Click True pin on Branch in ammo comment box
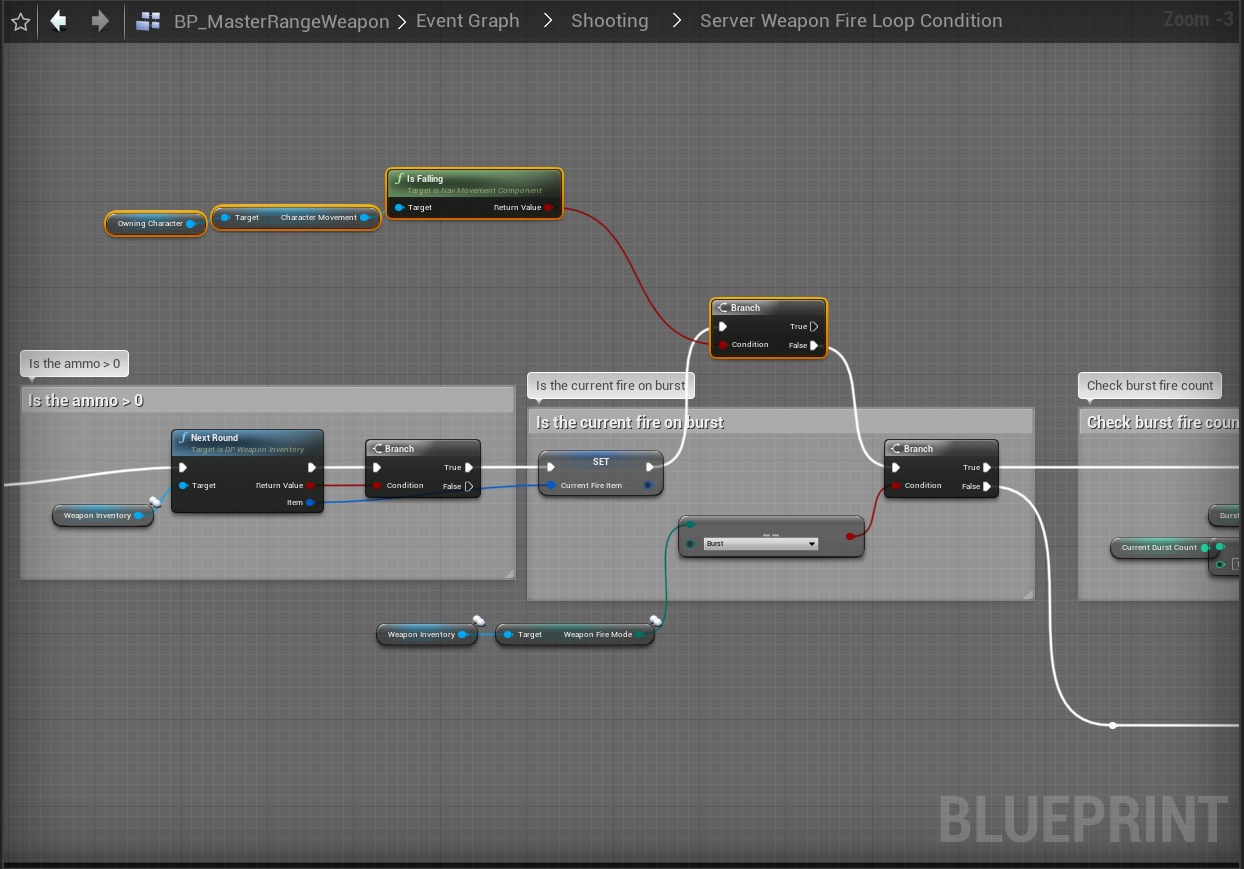This screenshot has width=1244, height=869. [x=469, y=467]
